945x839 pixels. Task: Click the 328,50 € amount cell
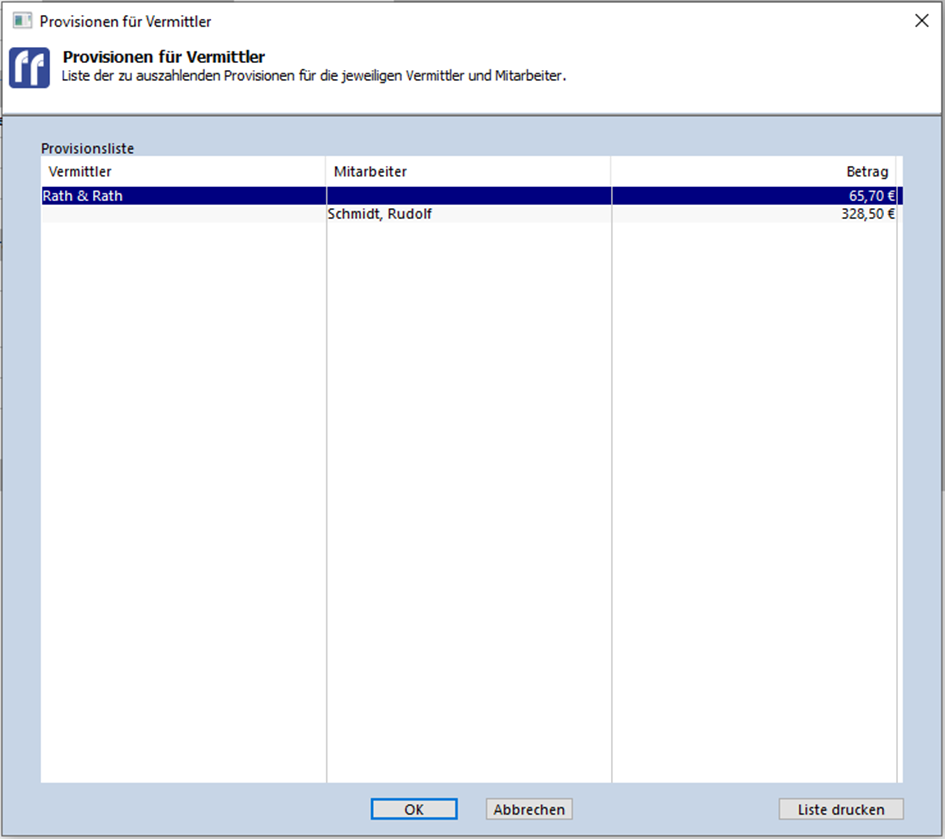[867, 214]
